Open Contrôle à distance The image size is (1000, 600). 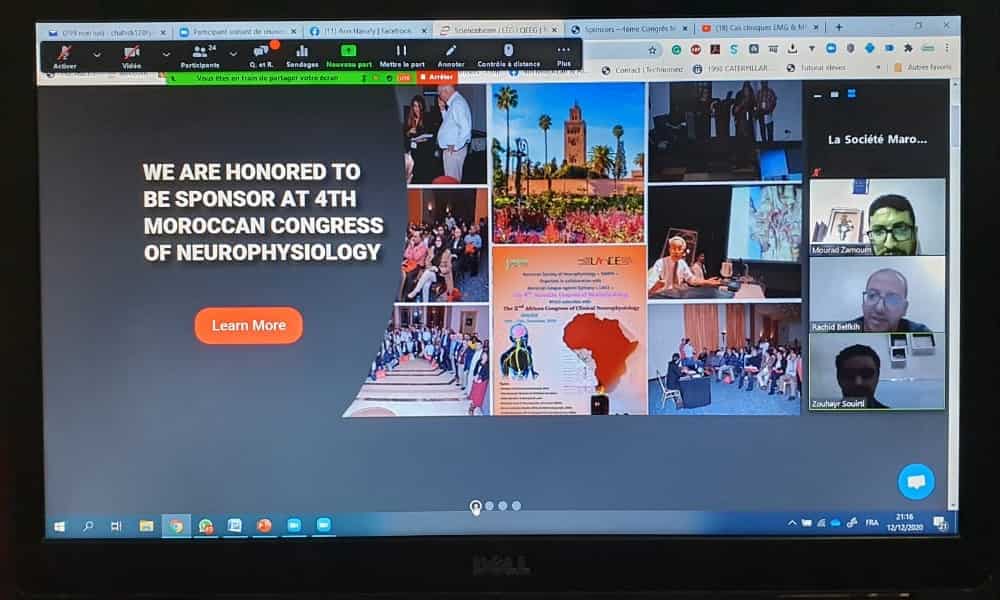[508, 54]
